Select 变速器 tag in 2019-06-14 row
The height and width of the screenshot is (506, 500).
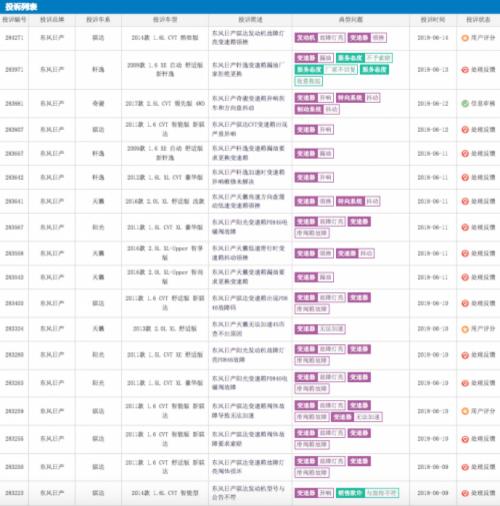click(x=359, y=38)
